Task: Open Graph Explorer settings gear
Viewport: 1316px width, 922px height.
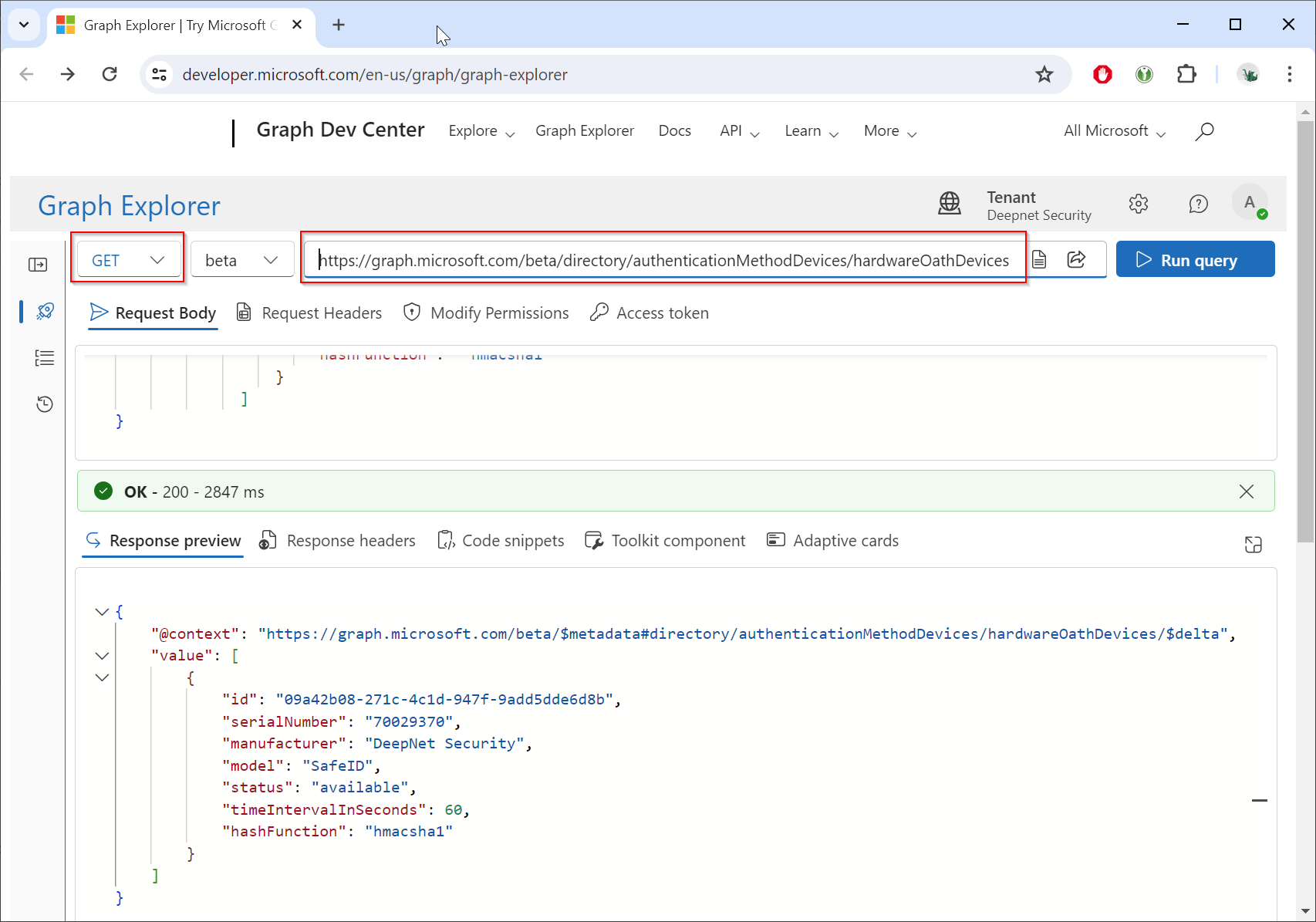Action: (x=1138, y=204)
